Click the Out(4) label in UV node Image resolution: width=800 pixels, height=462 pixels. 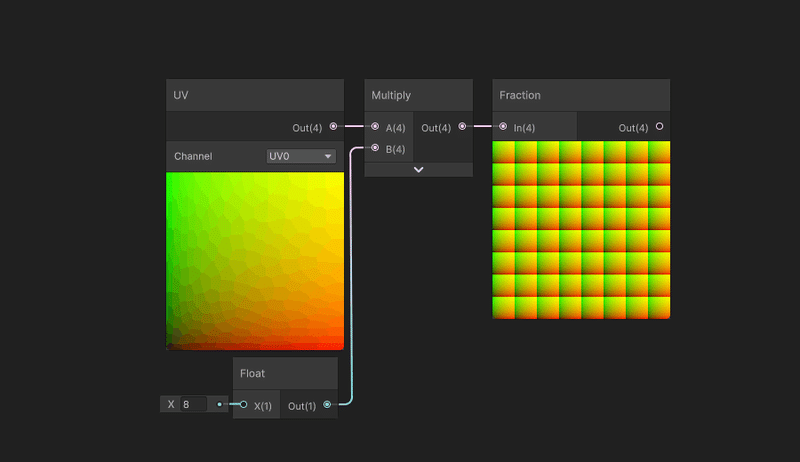pos(307,128)
